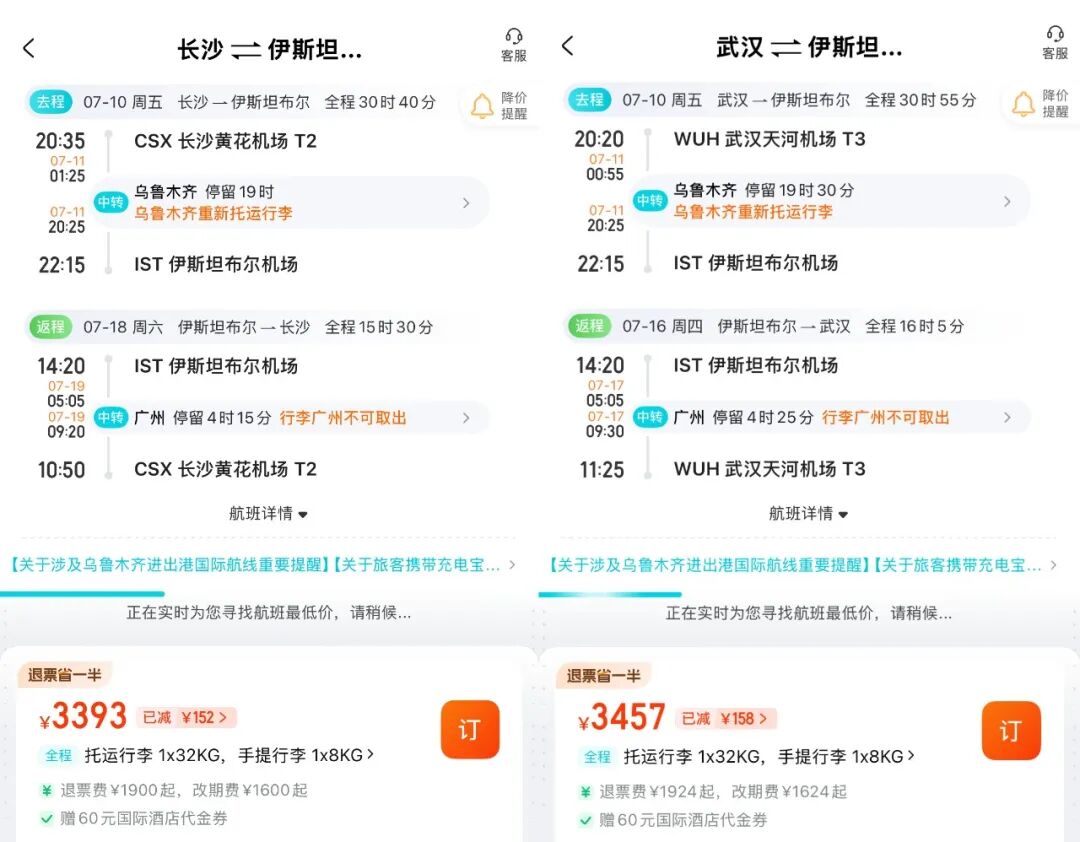1080x842 pixels.
Task: Tap 去程 tag on 长沙 itinerary
Action: (50, 102)
